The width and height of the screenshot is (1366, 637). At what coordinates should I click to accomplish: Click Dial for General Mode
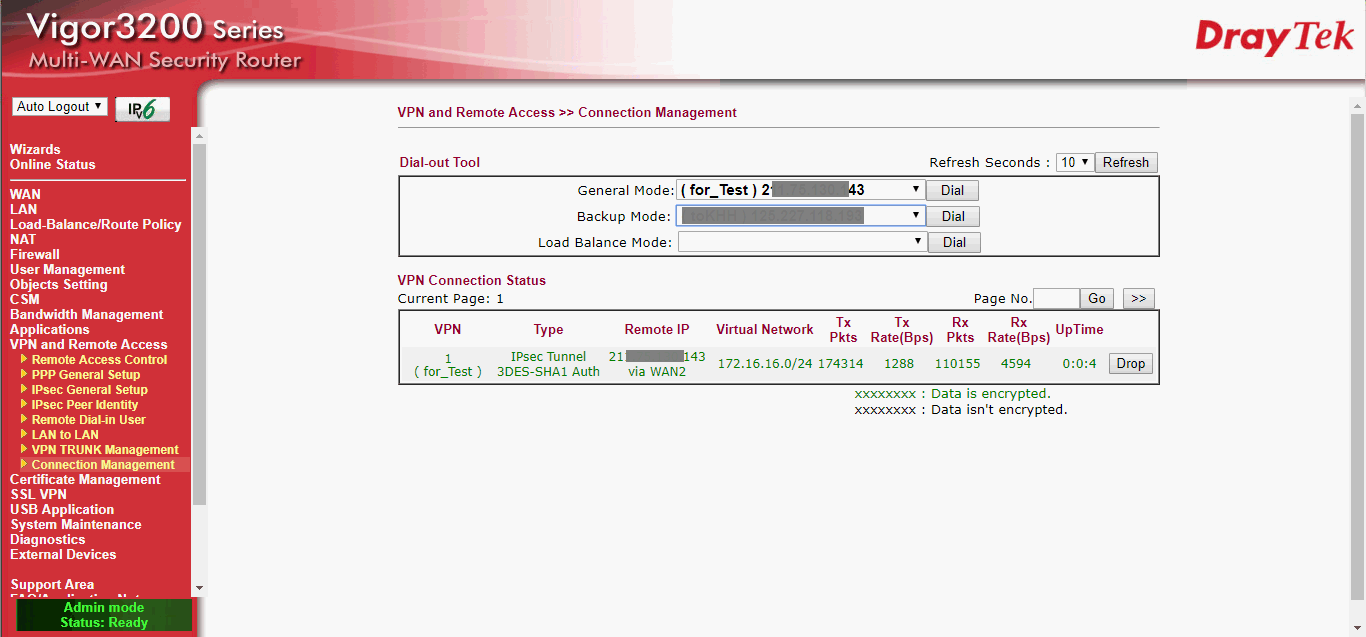[953, 190]
